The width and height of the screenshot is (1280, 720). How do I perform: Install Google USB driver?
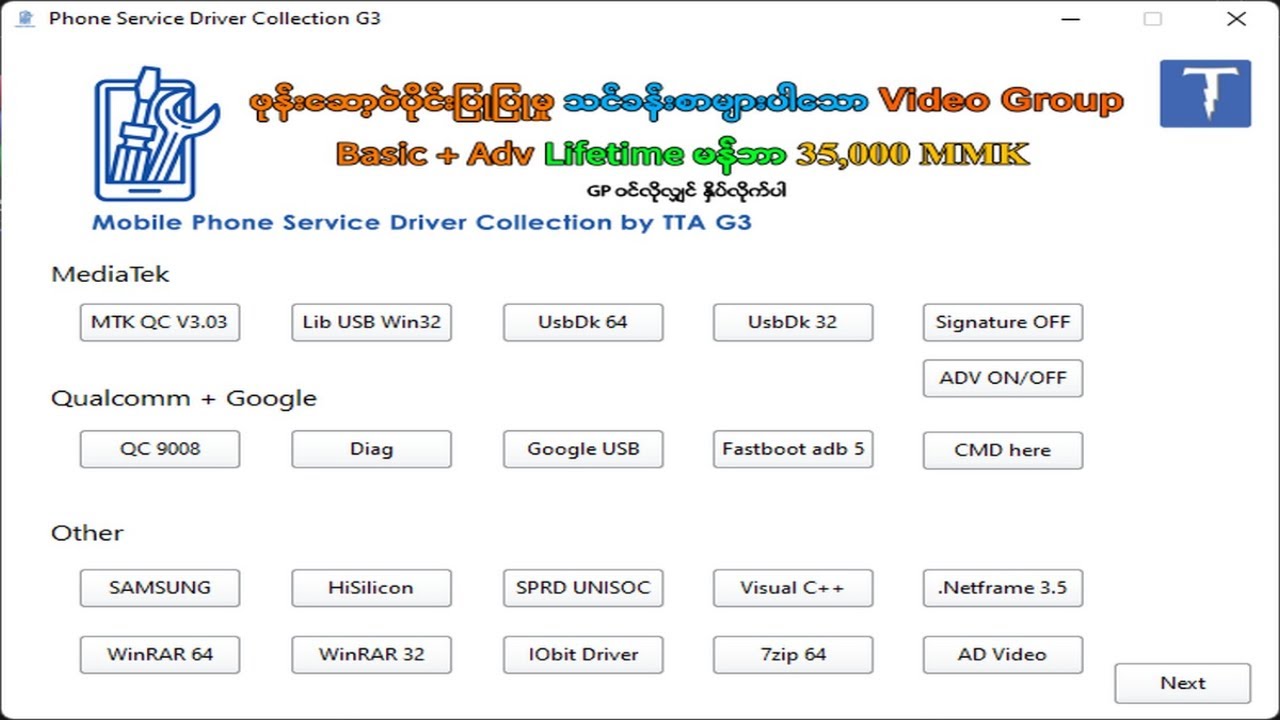click(583, 449)
